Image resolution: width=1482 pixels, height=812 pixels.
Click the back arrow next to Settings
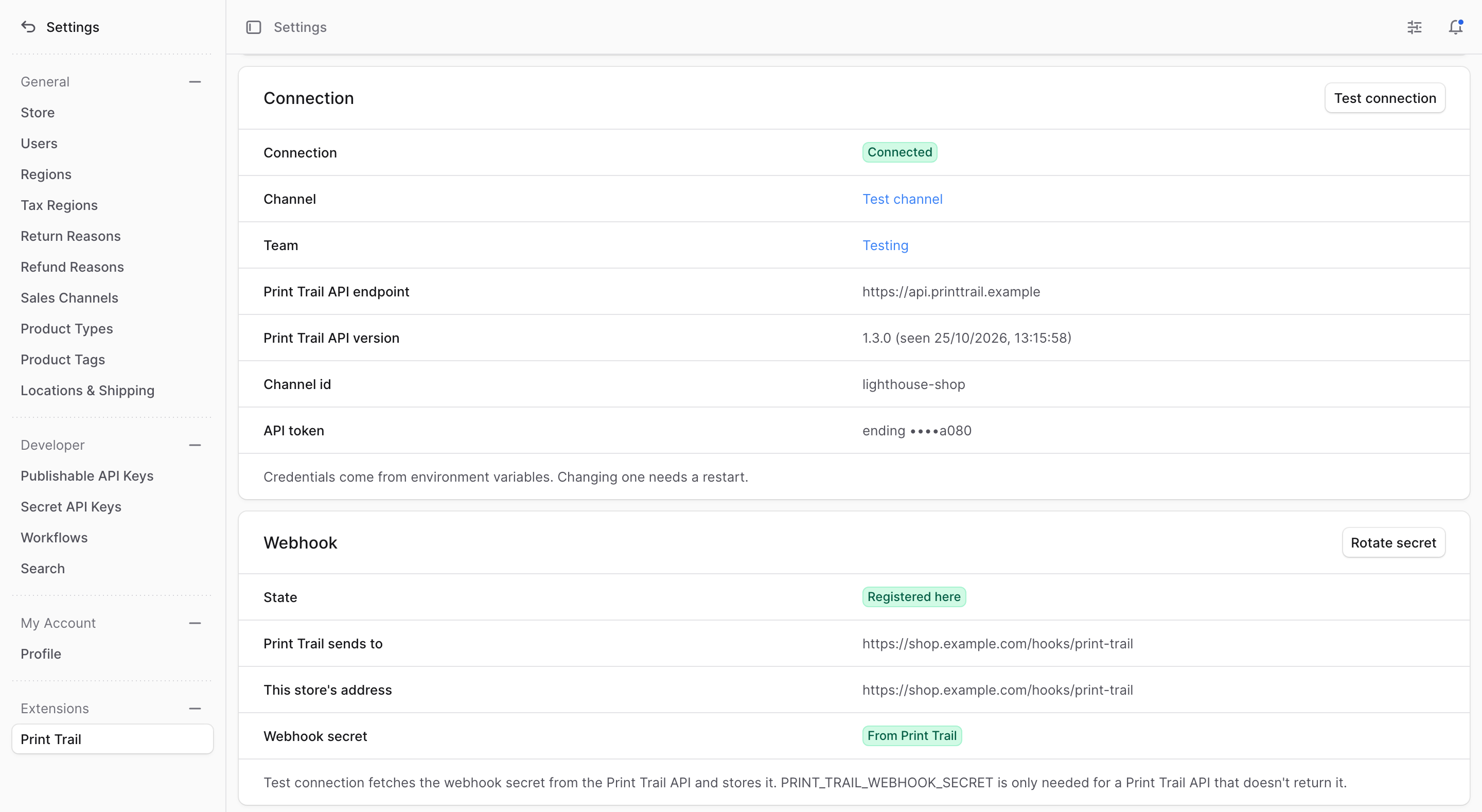[28, 27]
